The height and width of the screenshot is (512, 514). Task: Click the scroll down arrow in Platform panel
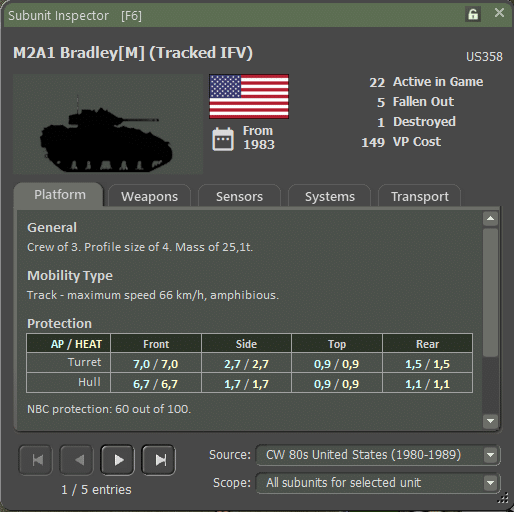coord(490,421)
